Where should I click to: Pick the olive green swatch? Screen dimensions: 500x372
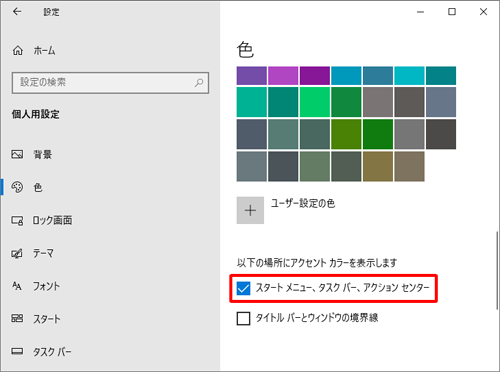(346, 134)
